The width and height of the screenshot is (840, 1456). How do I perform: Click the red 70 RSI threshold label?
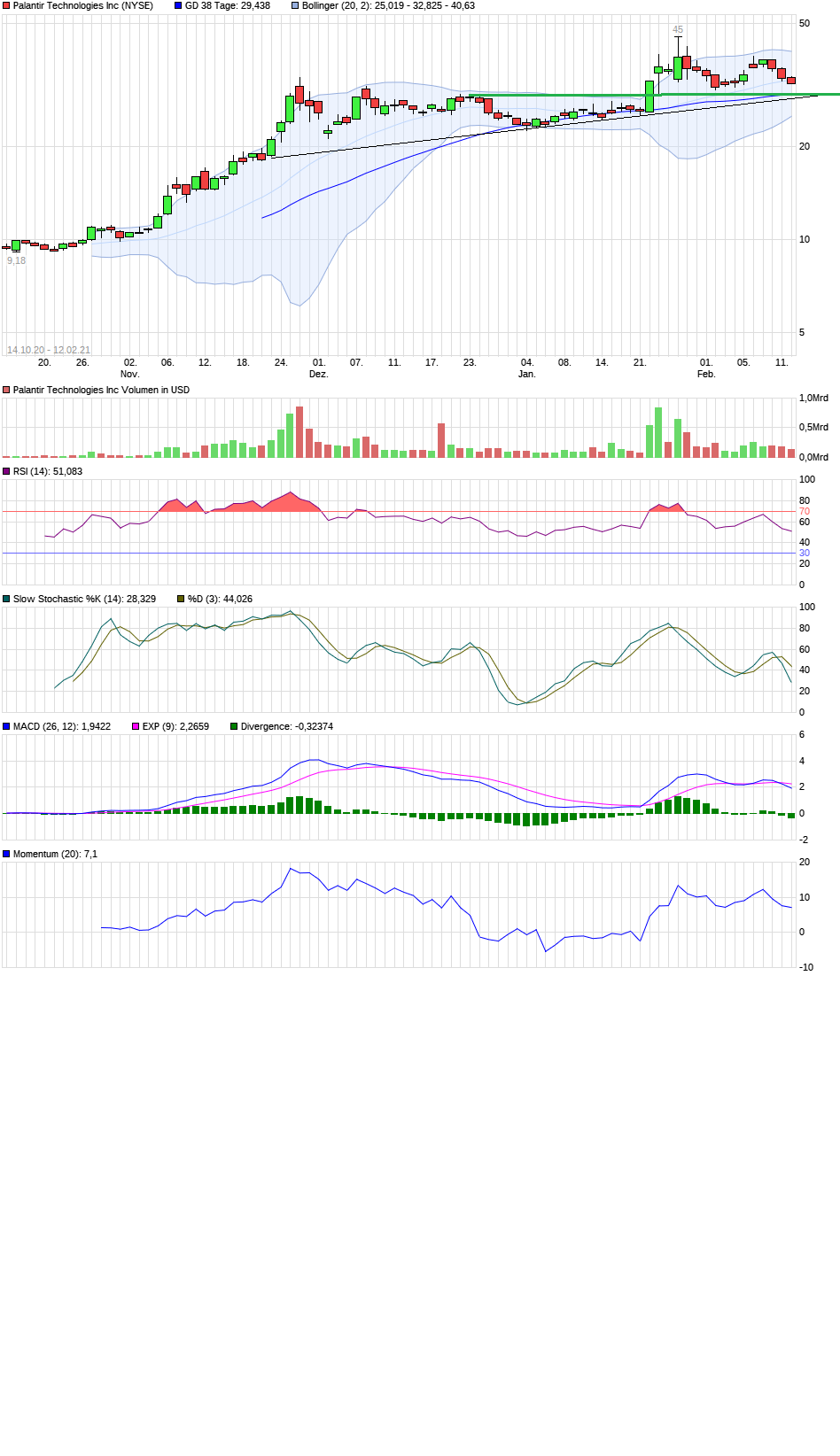click(805, 512)
